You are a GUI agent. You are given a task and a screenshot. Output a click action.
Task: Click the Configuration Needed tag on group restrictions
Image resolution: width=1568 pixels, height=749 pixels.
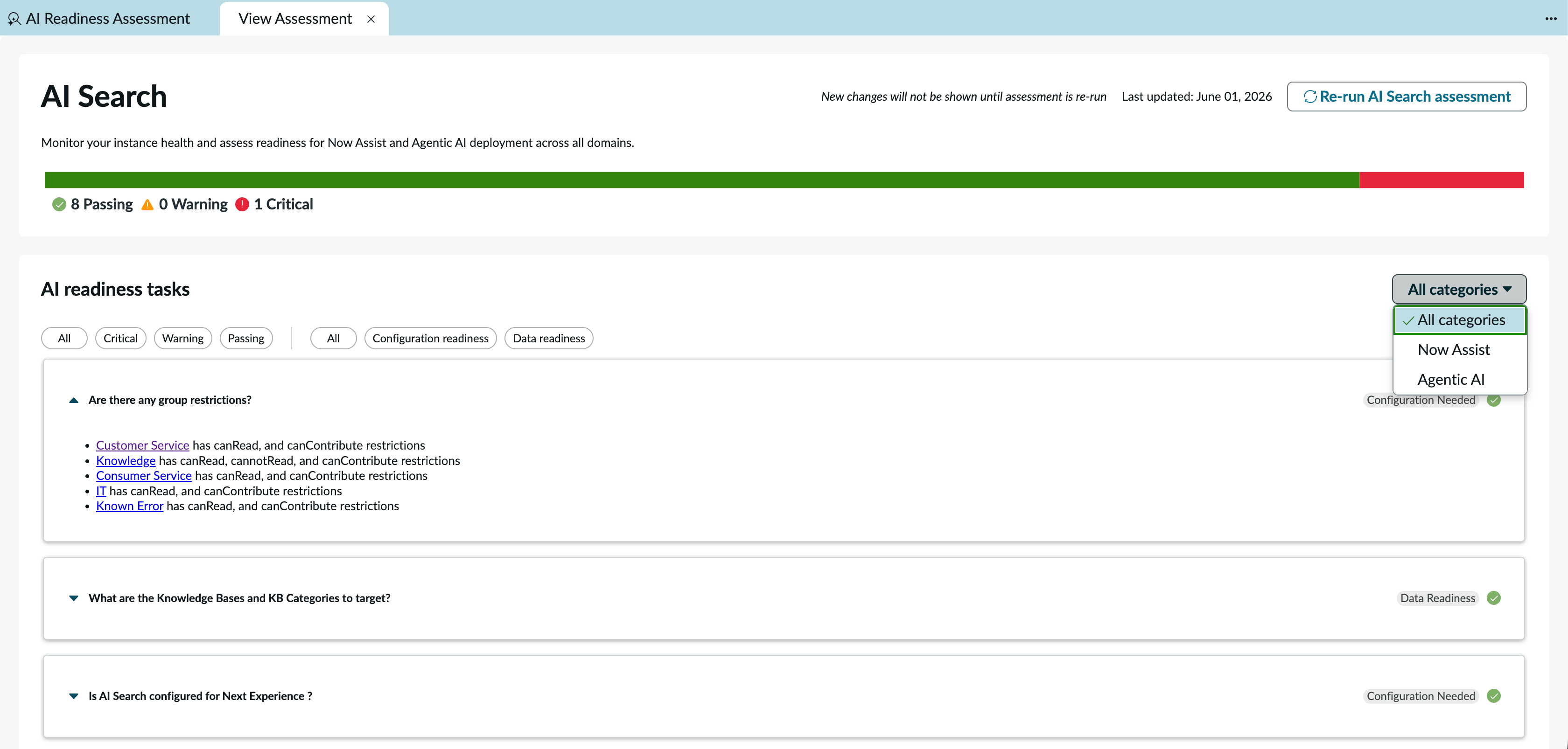(1421, 400)
